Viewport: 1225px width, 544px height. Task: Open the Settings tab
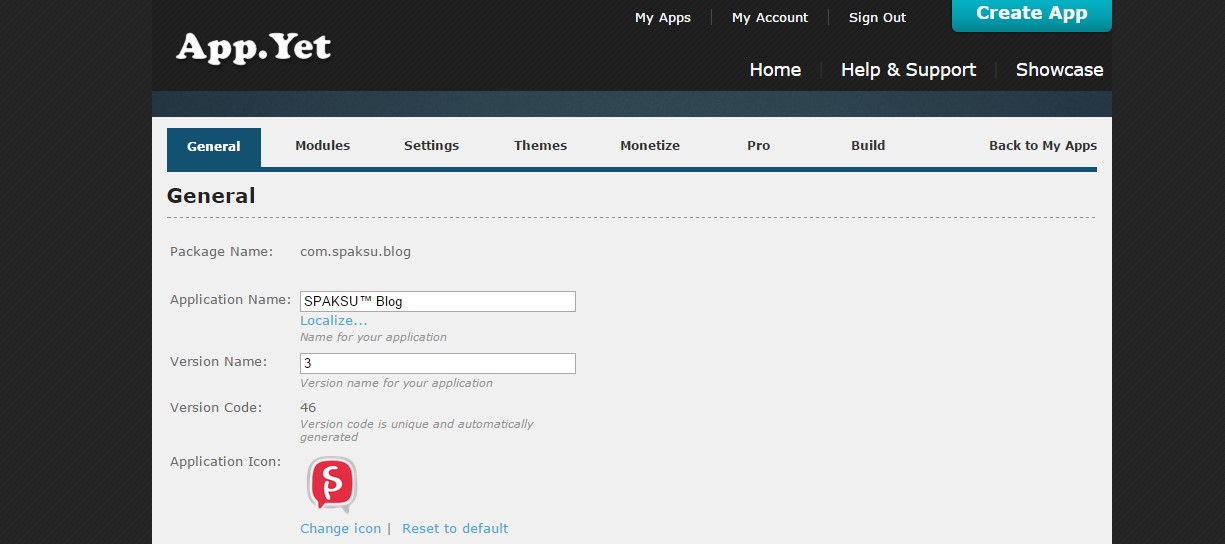pyautogui.click(x=431, y=145)
